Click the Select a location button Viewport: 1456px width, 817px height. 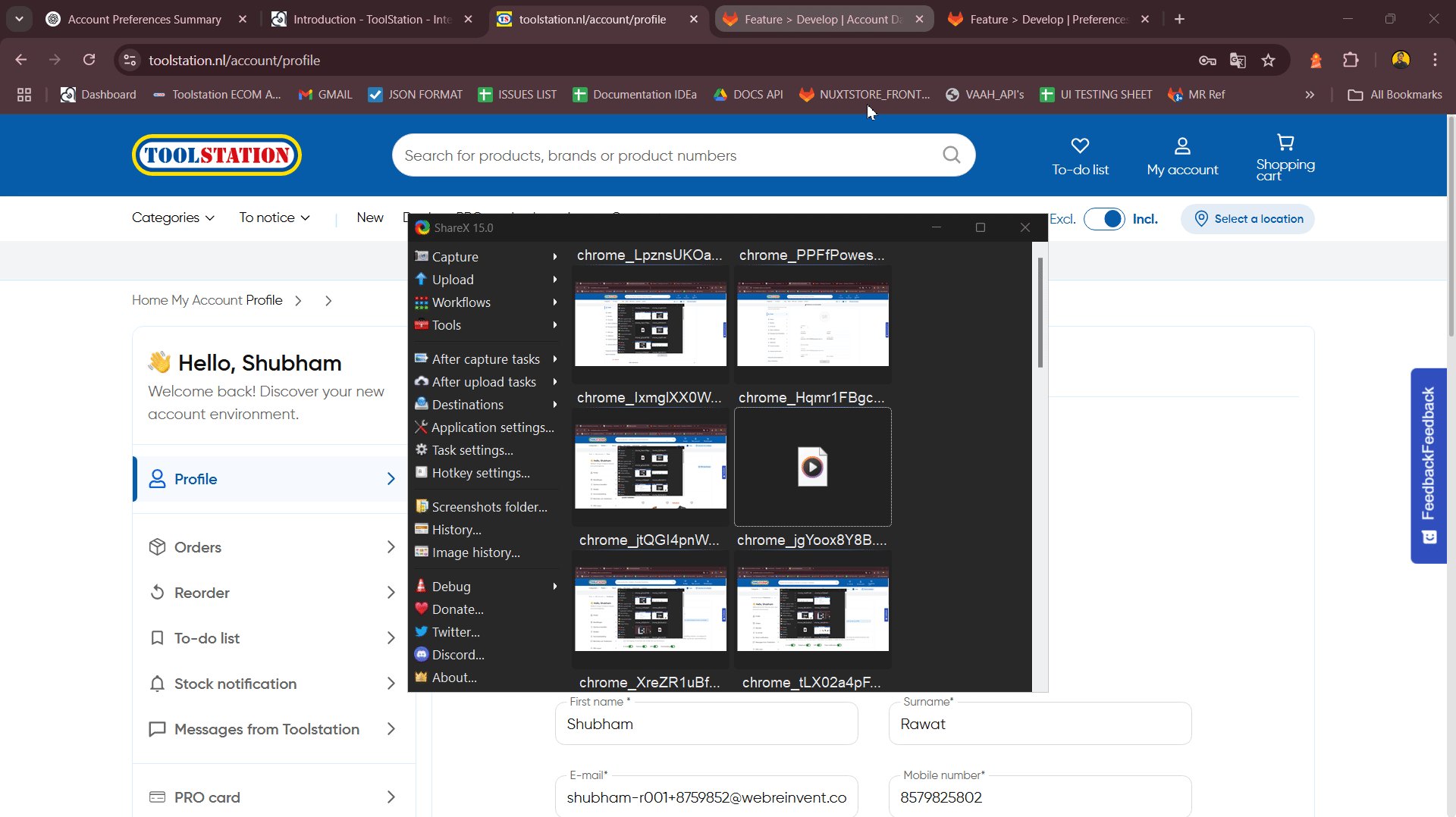1247,219
